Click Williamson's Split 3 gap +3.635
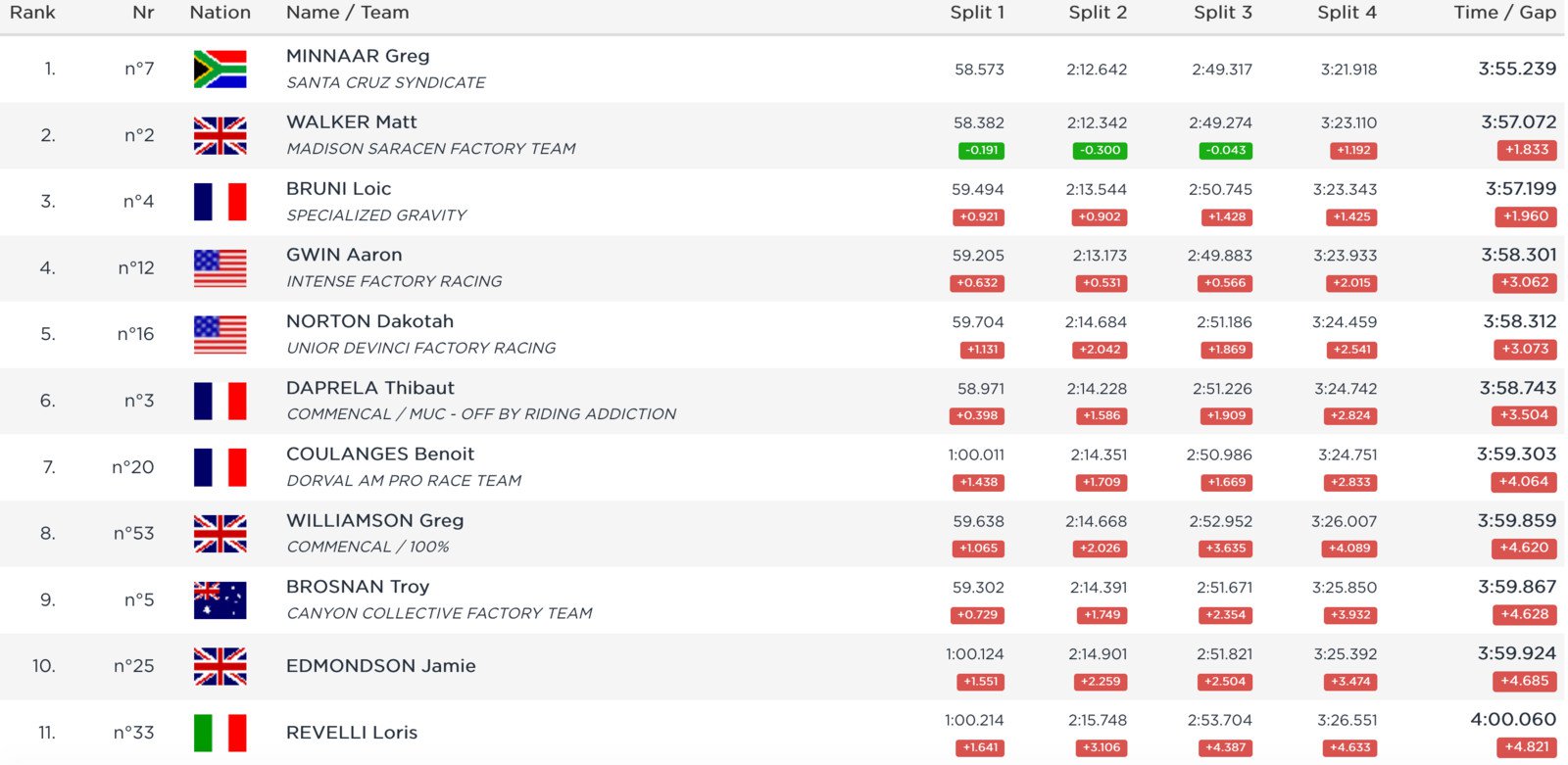Image resolution: width=1568 pixels, height=765 pixels. pyautogui.click(x=1226, y=549)
